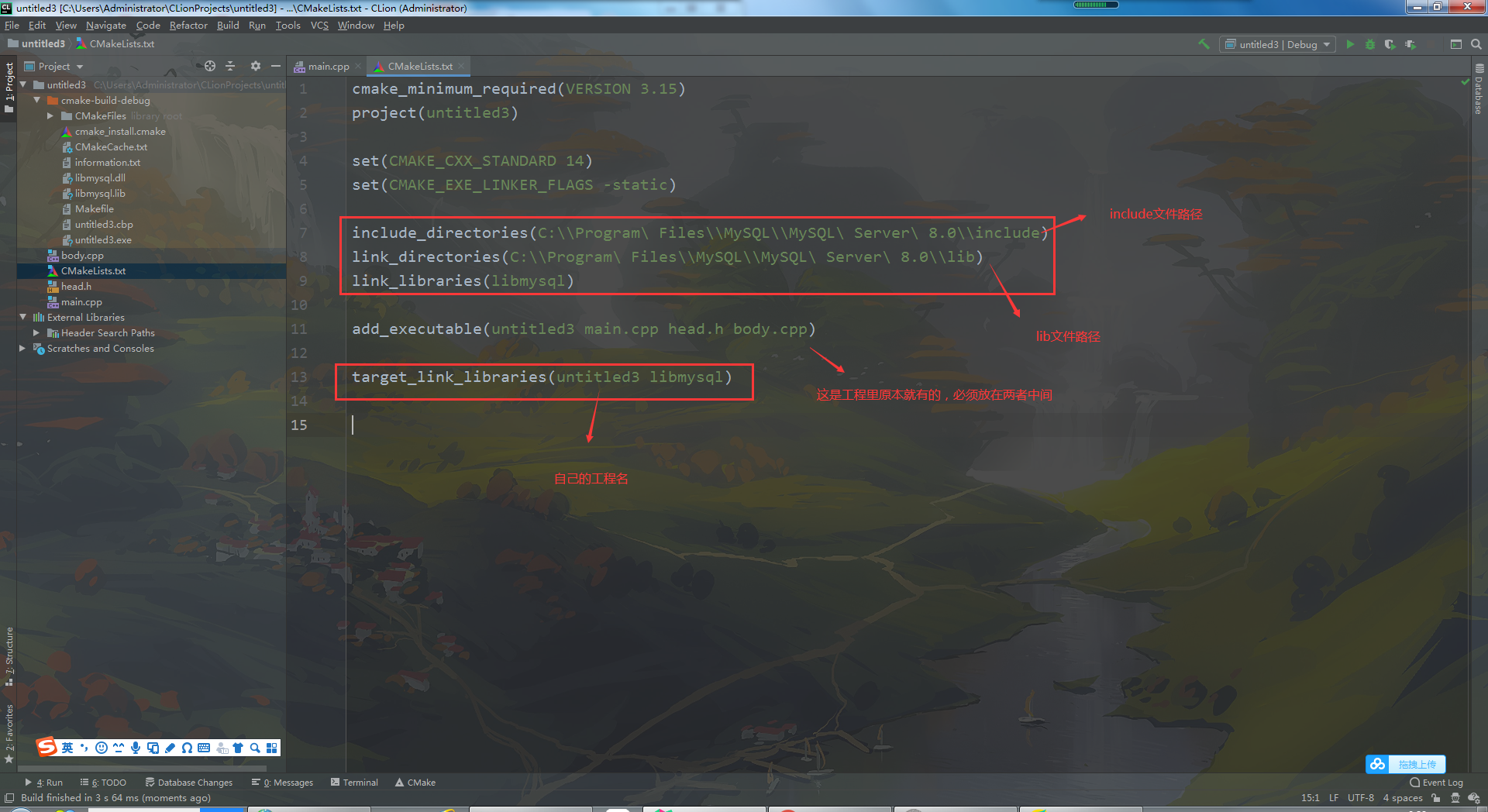Open CMake settings gear in Project panel

coord(256,66)
